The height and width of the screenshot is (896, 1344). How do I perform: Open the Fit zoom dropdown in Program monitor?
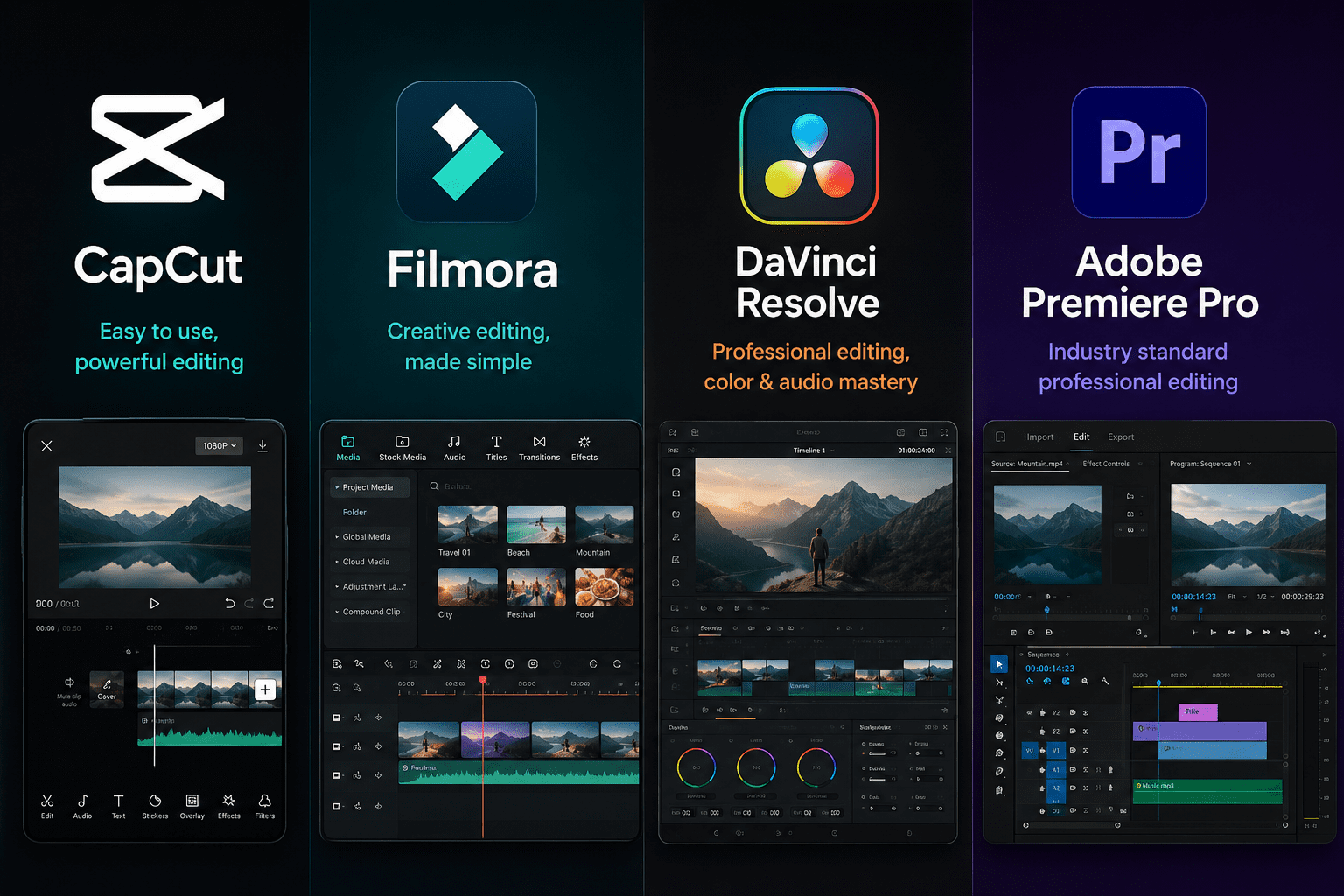coord(1235,597)
